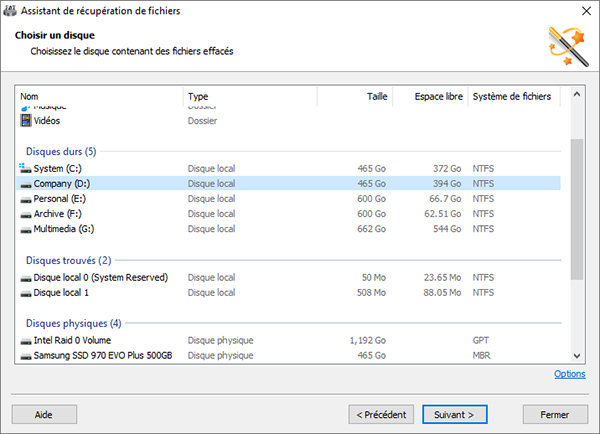Viewport: 600px width, 434px height.
Task: Open the Options link
Action: click(x=570, y=374)
